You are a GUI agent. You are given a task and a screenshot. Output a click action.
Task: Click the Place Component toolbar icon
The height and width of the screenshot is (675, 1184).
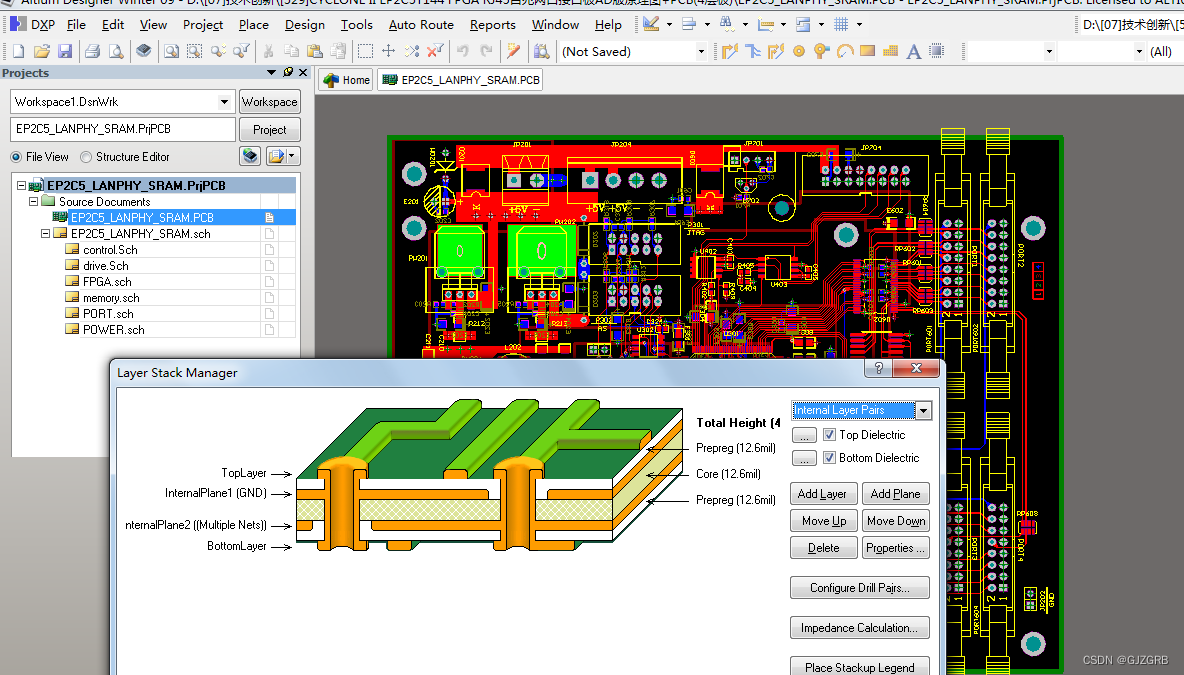[x=934, y=51]
